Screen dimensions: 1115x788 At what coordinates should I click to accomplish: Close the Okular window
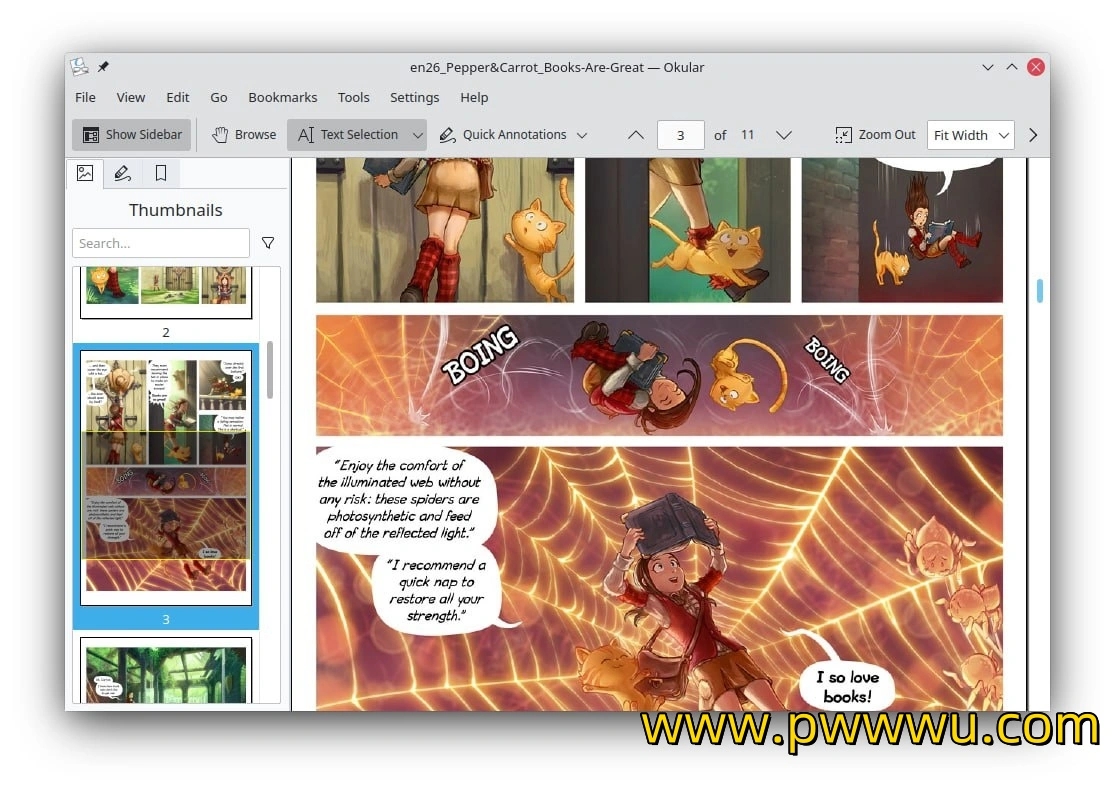point(1036,67)
